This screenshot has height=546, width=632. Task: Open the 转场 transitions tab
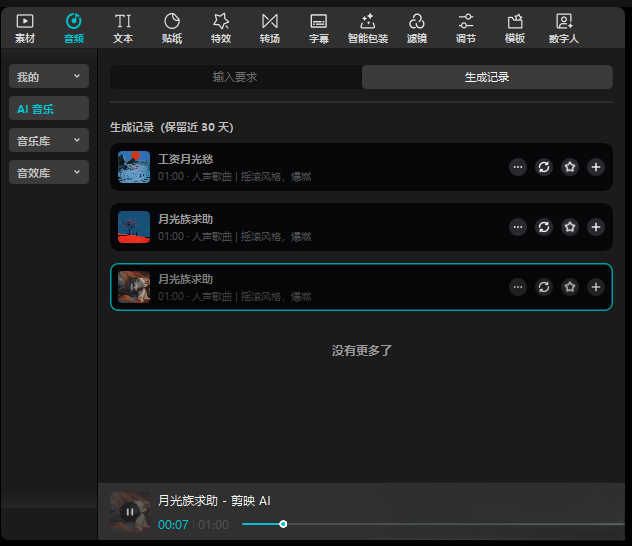[270, 29]
